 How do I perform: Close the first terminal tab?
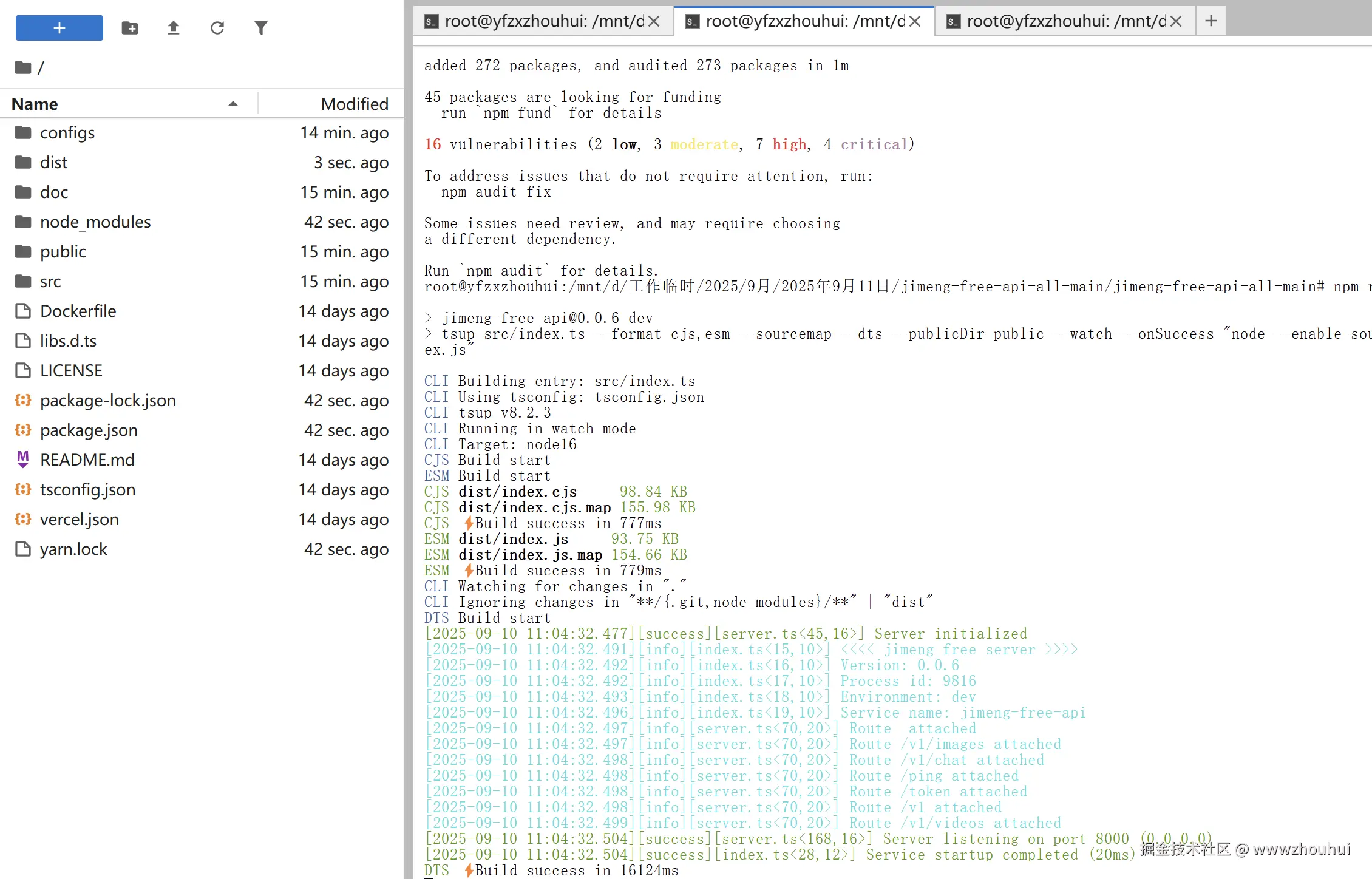coord(654,21)
